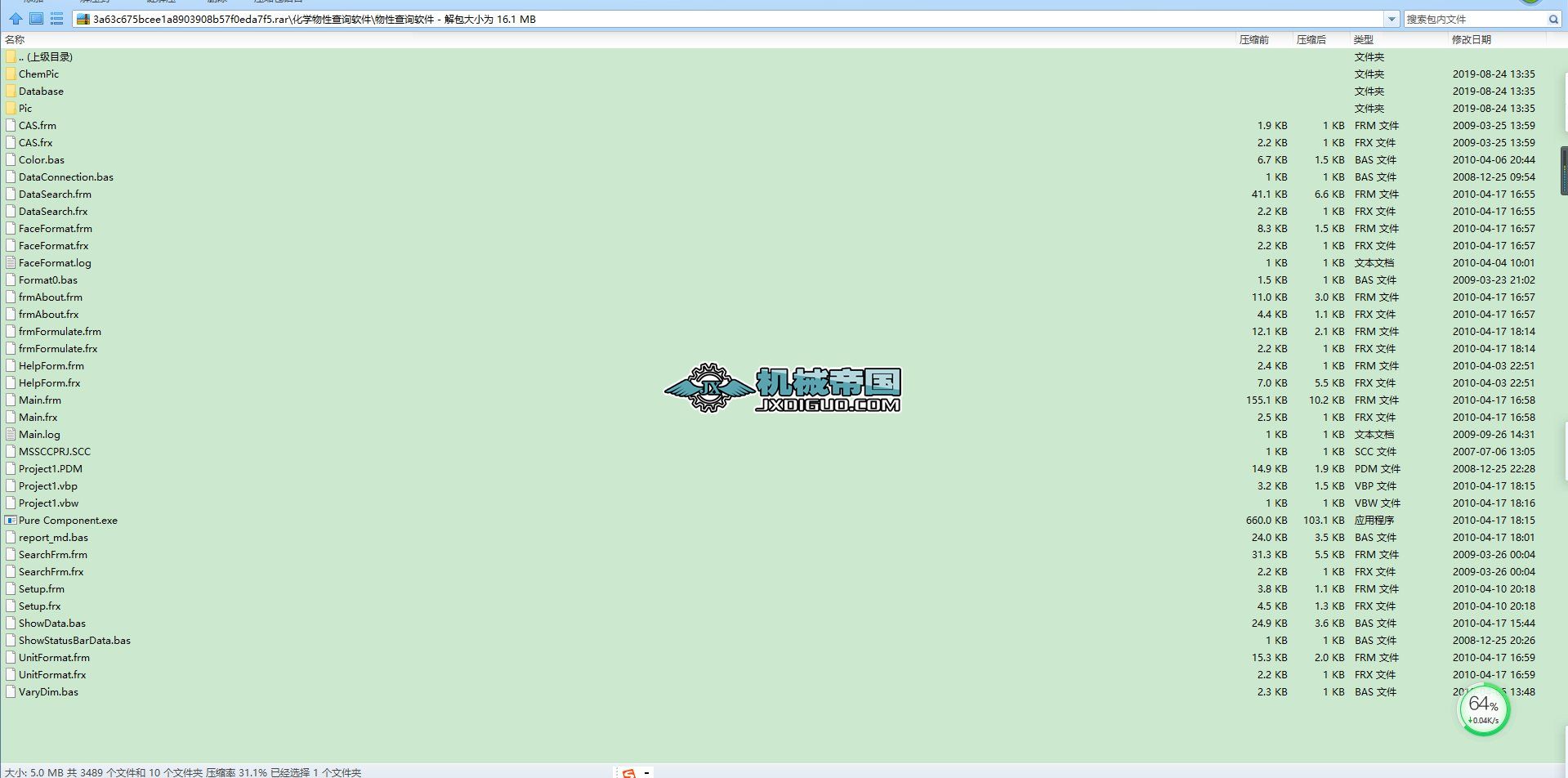1568x778 pixels.
Task: Click the ShowData.bas file icon
Action: tap(11, 623)
